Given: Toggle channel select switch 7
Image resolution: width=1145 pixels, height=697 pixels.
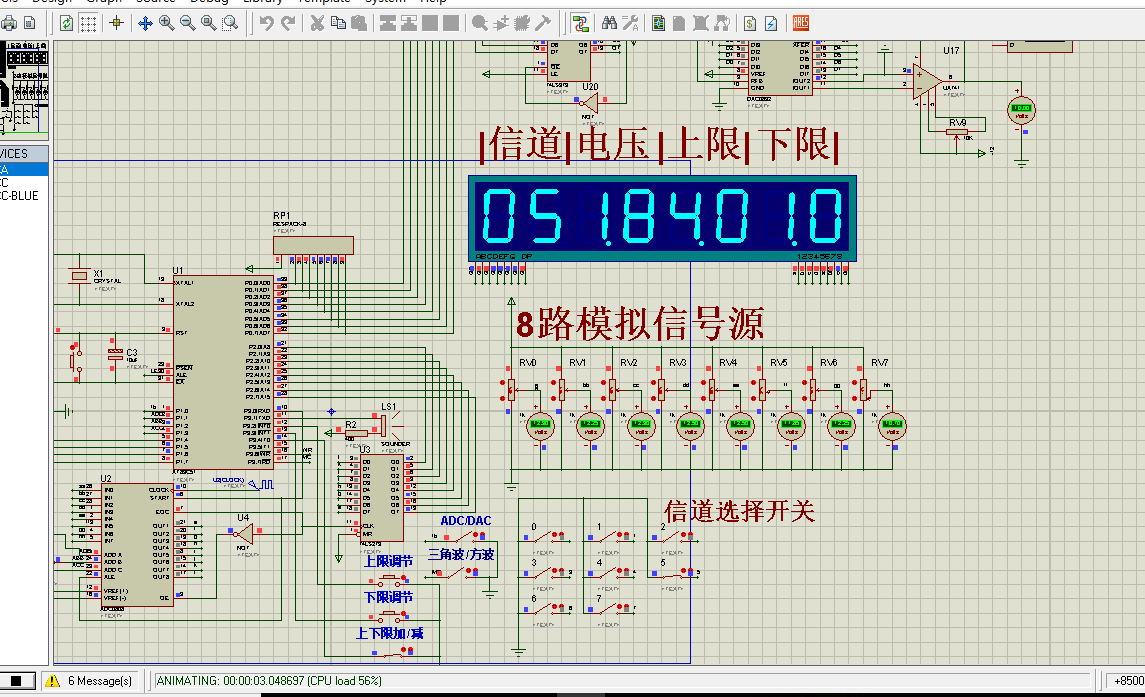Looking at the screenshot, I should [610, 609].
